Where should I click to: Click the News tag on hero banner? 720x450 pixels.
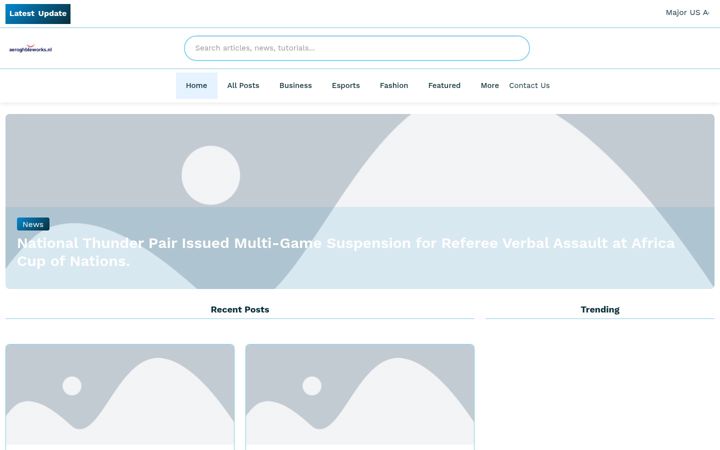coord(33,224)
